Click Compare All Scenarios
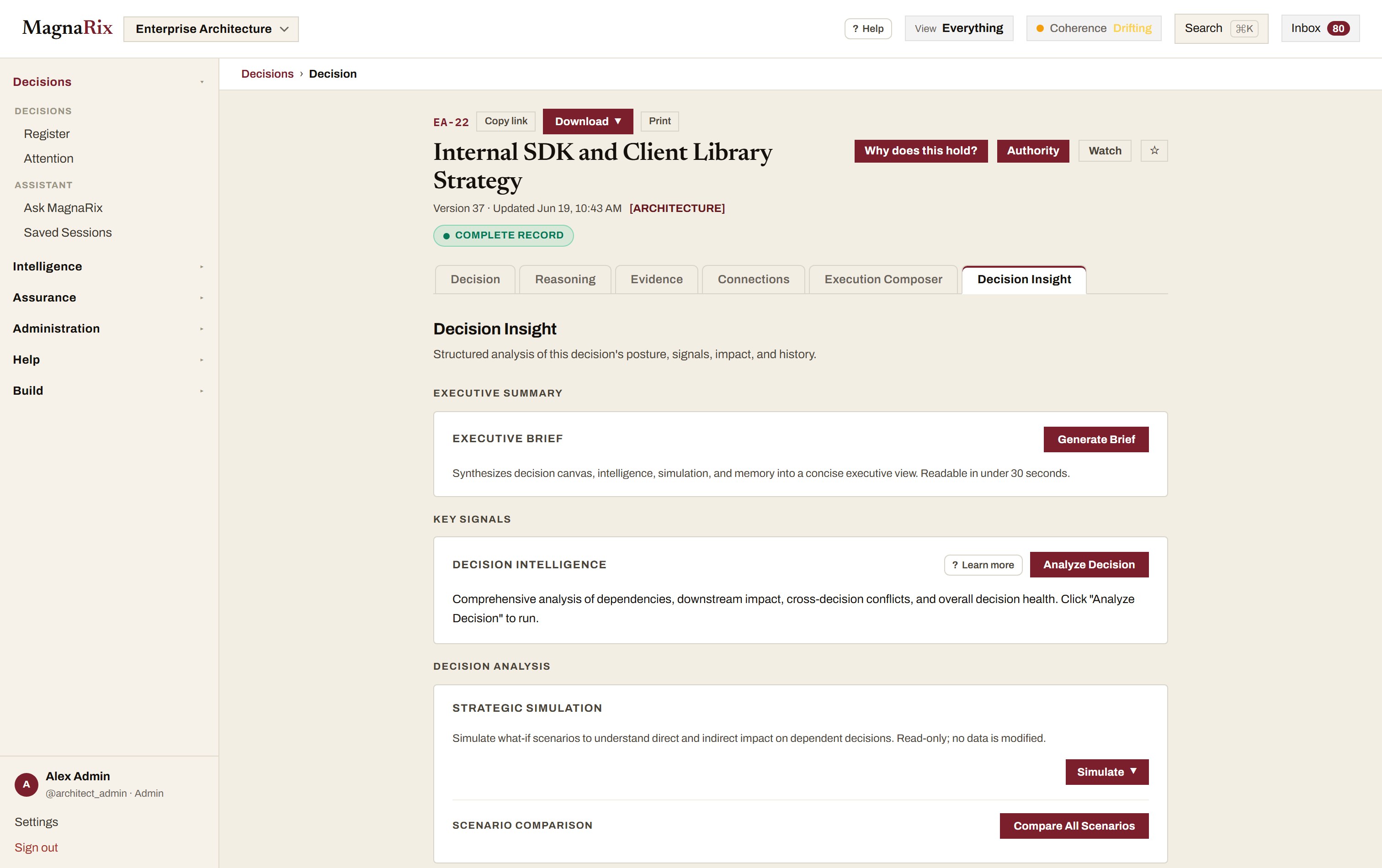 pyautogui.click(x=1074, y=826)
